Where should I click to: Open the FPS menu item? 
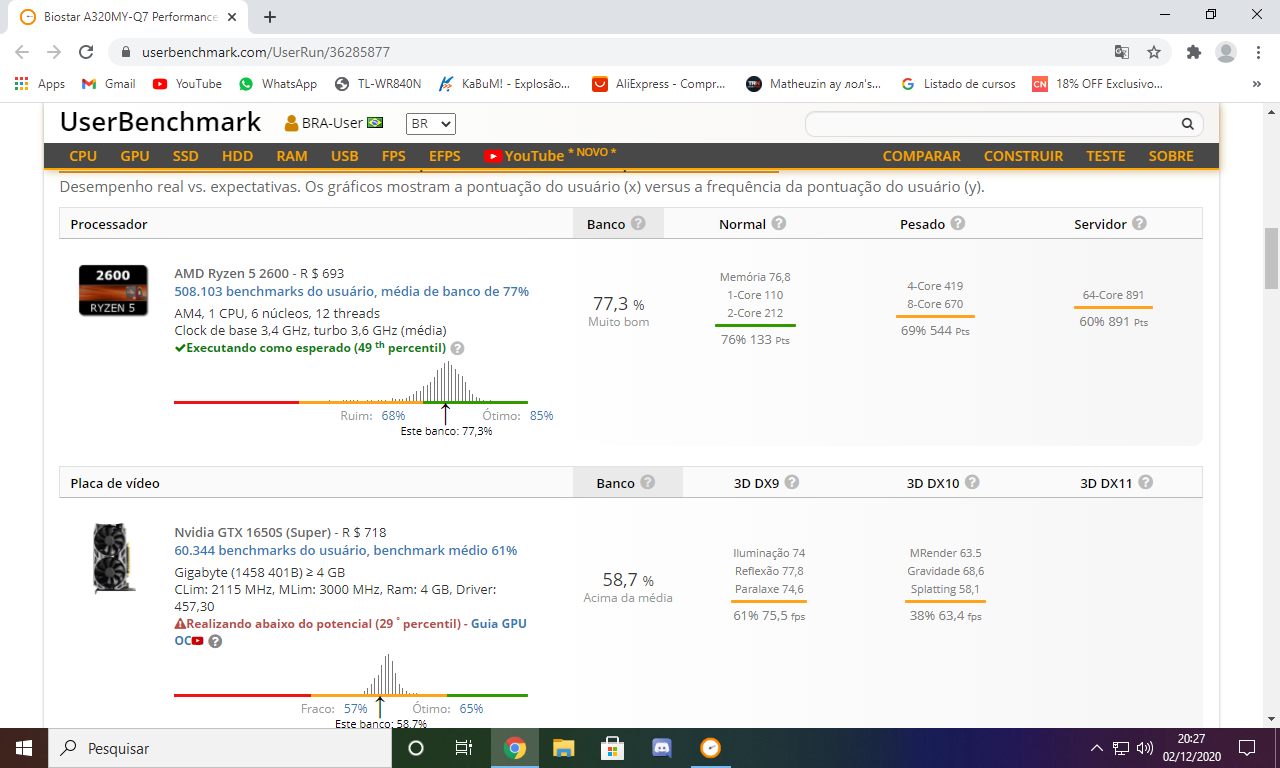[x=394, y=156]
